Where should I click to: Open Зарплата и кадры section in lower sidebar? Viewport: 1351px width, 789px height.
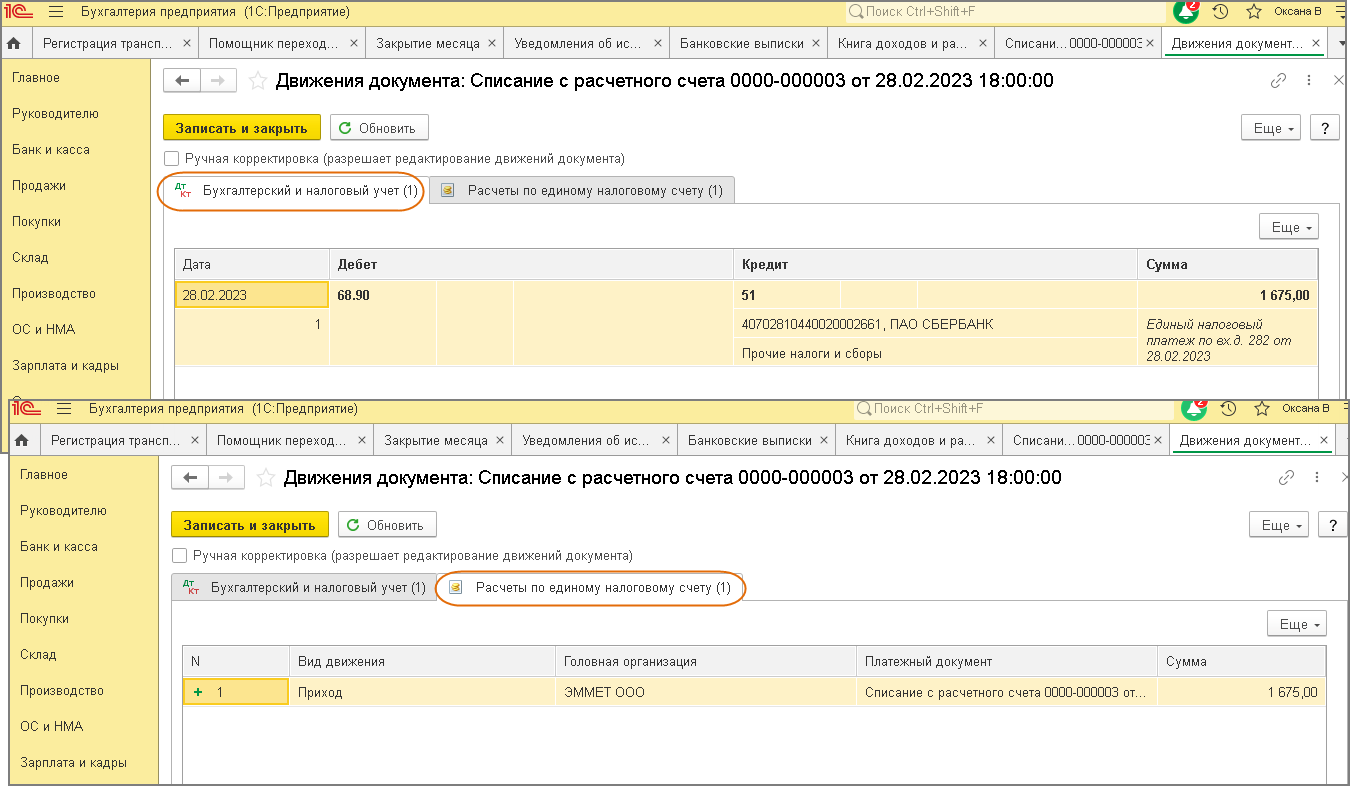(x=73, y=763)
